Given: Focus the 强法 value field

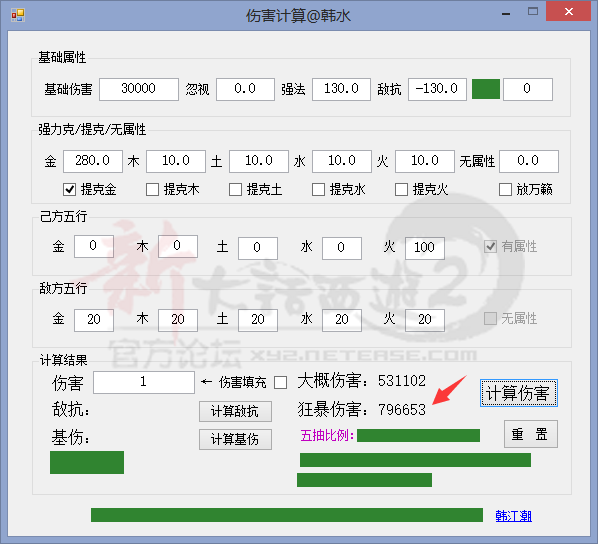Looking at the screenshot, I should [341, 89].
